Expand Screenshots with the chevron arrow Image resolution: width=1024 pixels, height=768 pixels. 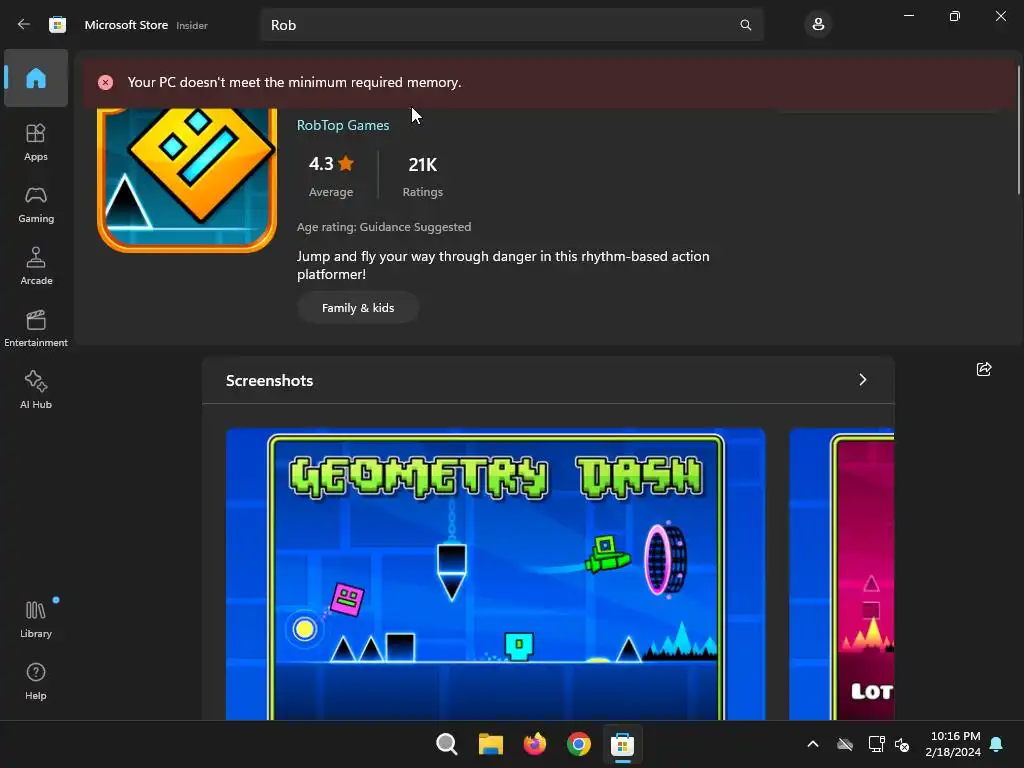pos(863,380)
